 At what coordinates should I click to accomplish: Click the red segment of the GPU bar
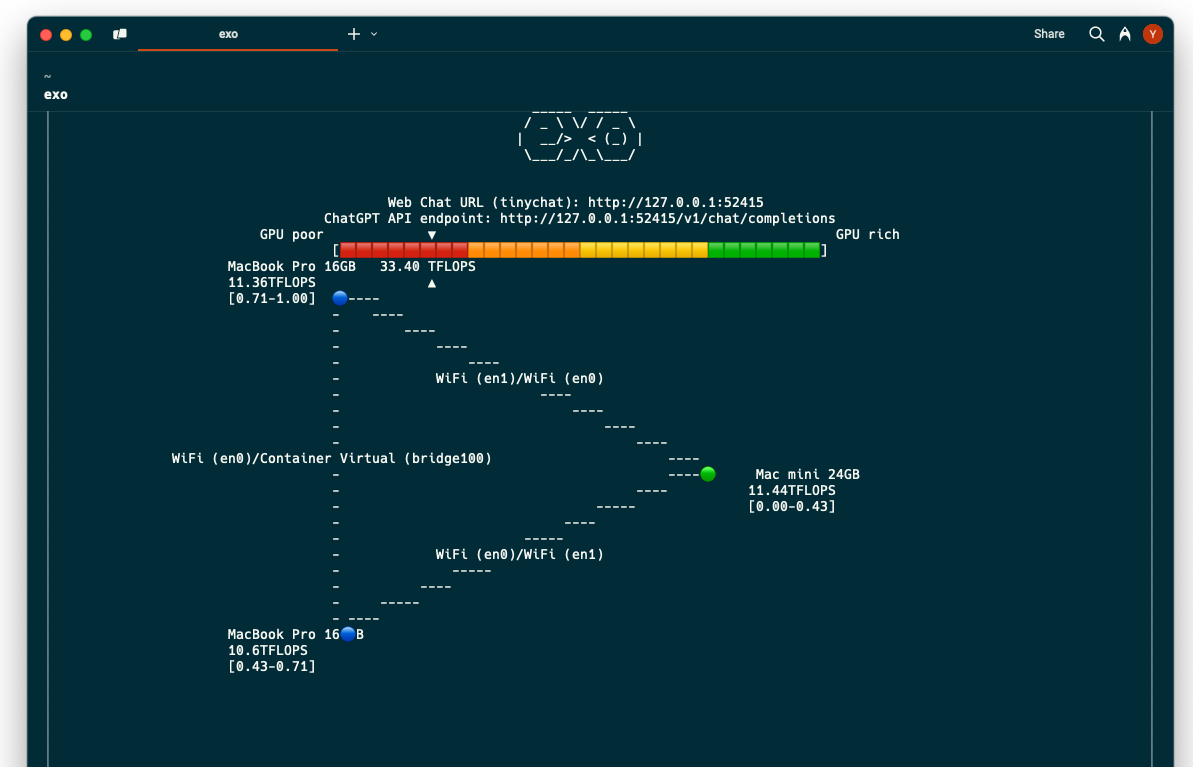[403, 250]
